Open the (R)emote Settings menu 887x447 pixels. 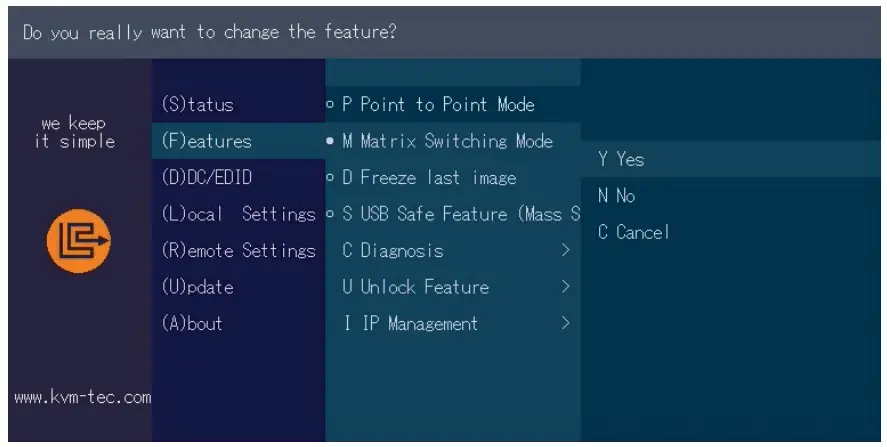coord(237,251)
